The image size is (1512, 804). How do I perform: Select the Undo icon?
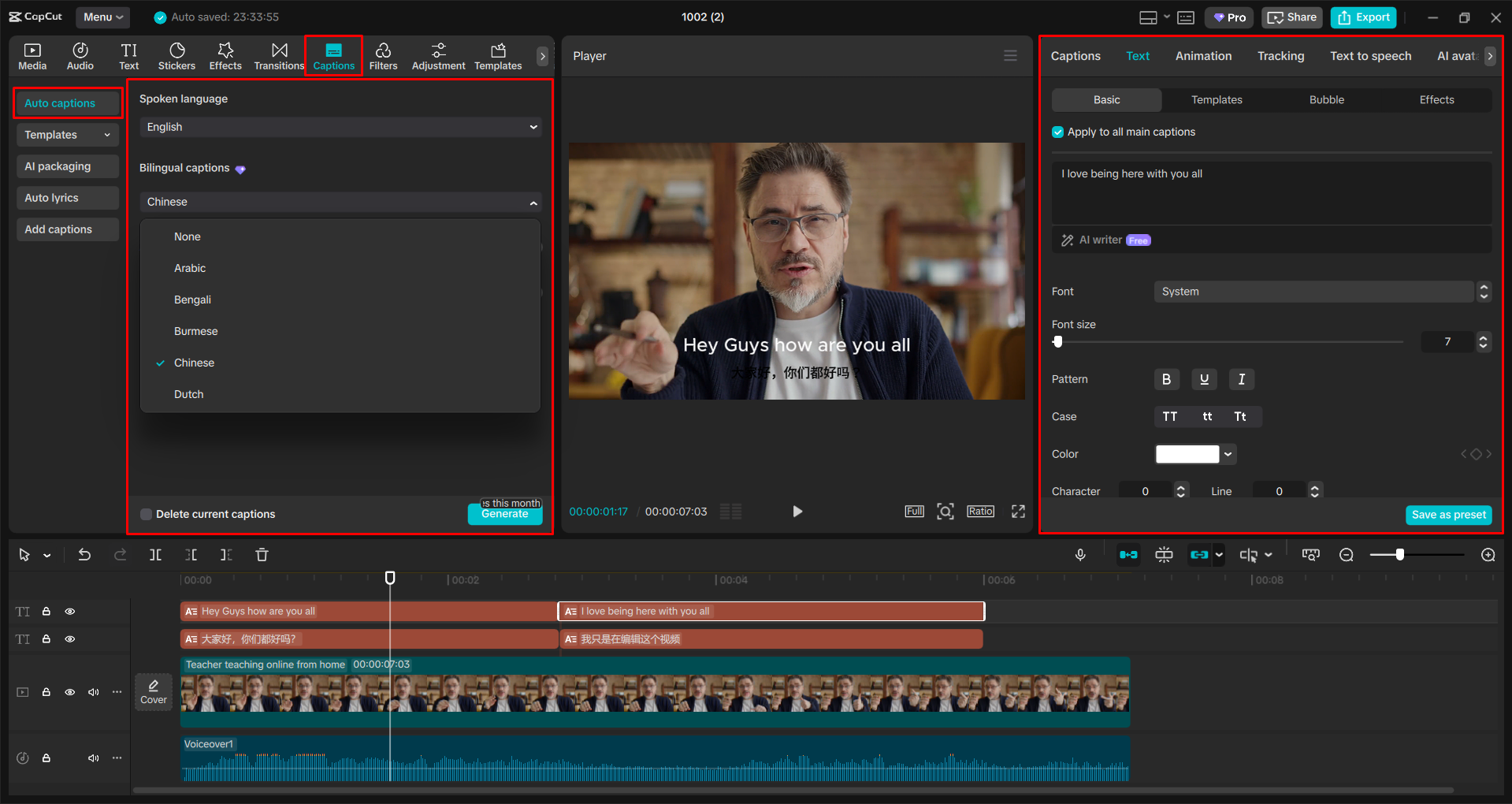click(x=84, y=554)
